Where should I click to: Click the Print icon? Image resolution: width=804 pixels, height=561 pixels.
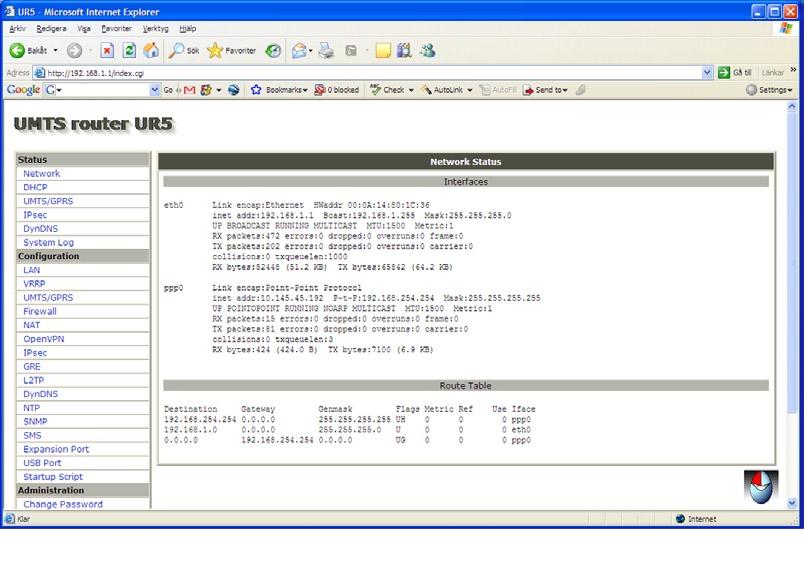(x=326, y=50)
